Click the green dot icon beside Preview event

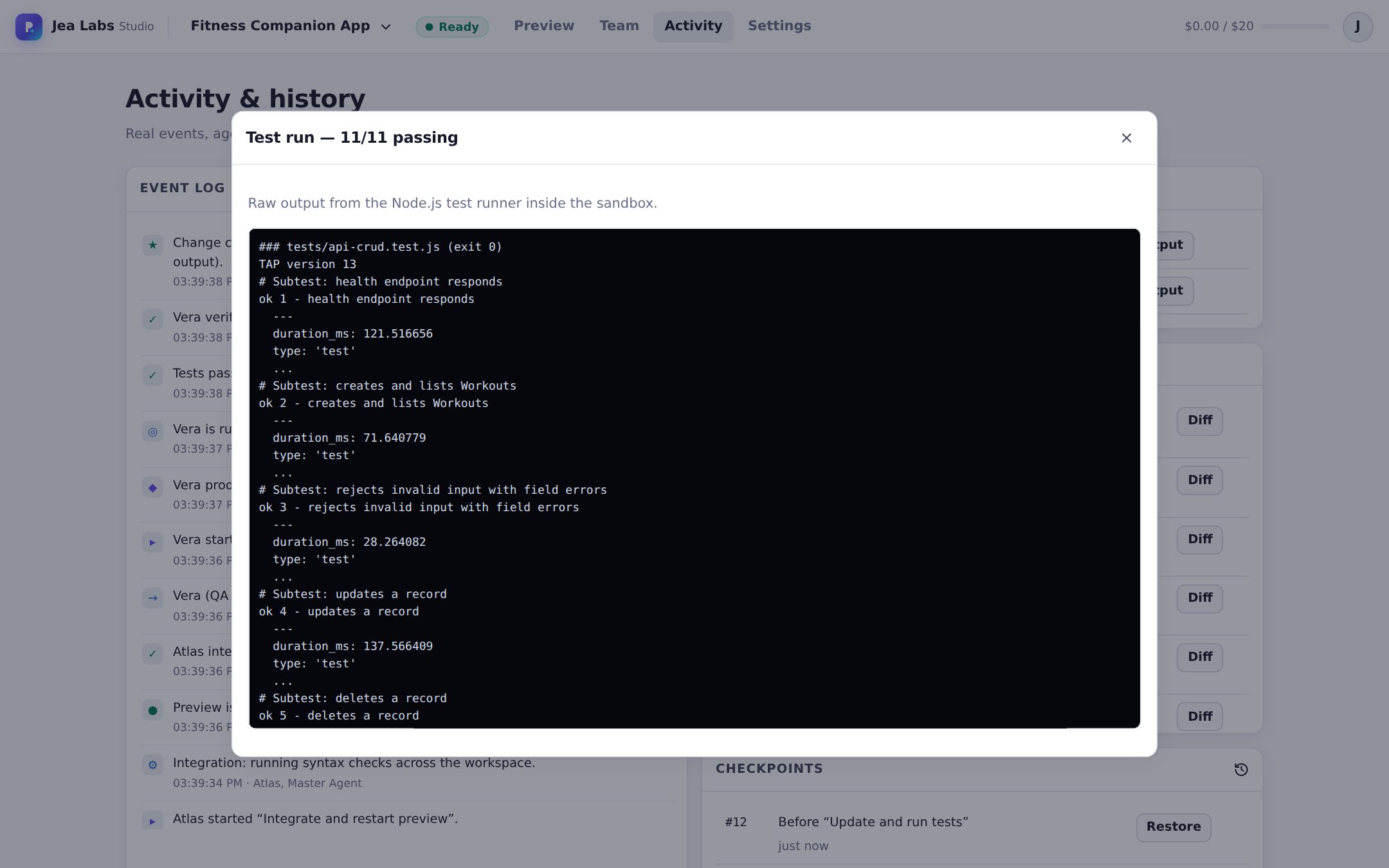(152, 710)
